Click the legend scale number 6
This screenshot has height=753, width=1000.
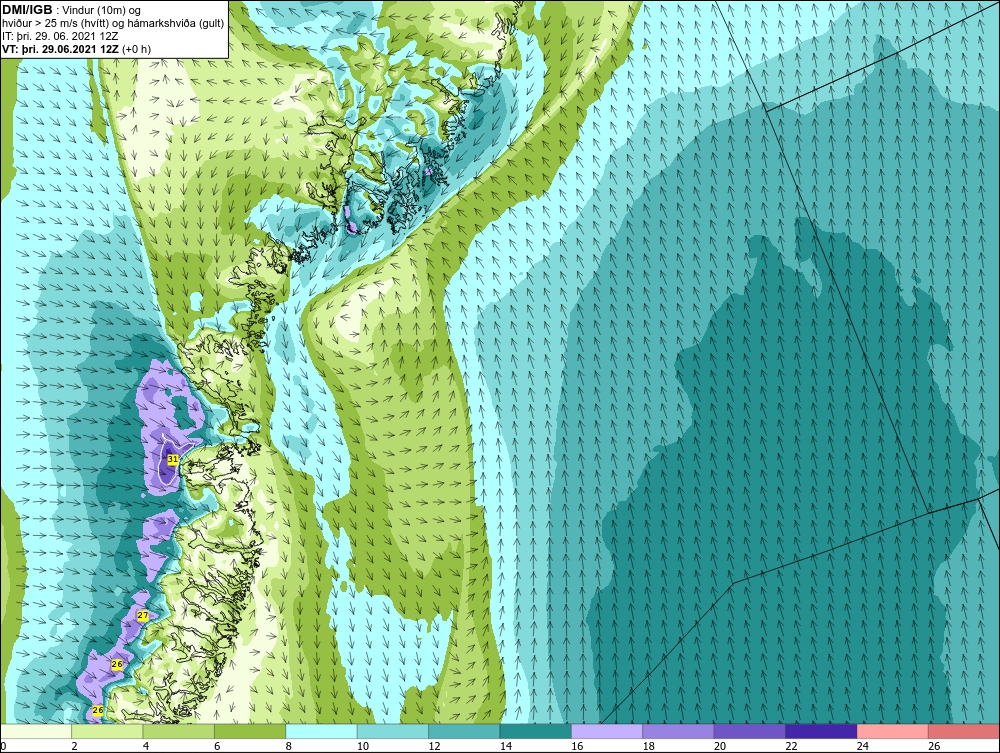[217, 746]
